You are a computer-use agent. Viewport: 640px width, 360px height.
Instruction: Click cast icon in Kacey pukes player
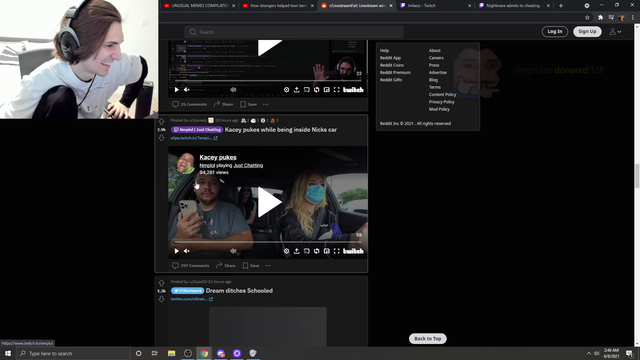[x=307, y=251]
